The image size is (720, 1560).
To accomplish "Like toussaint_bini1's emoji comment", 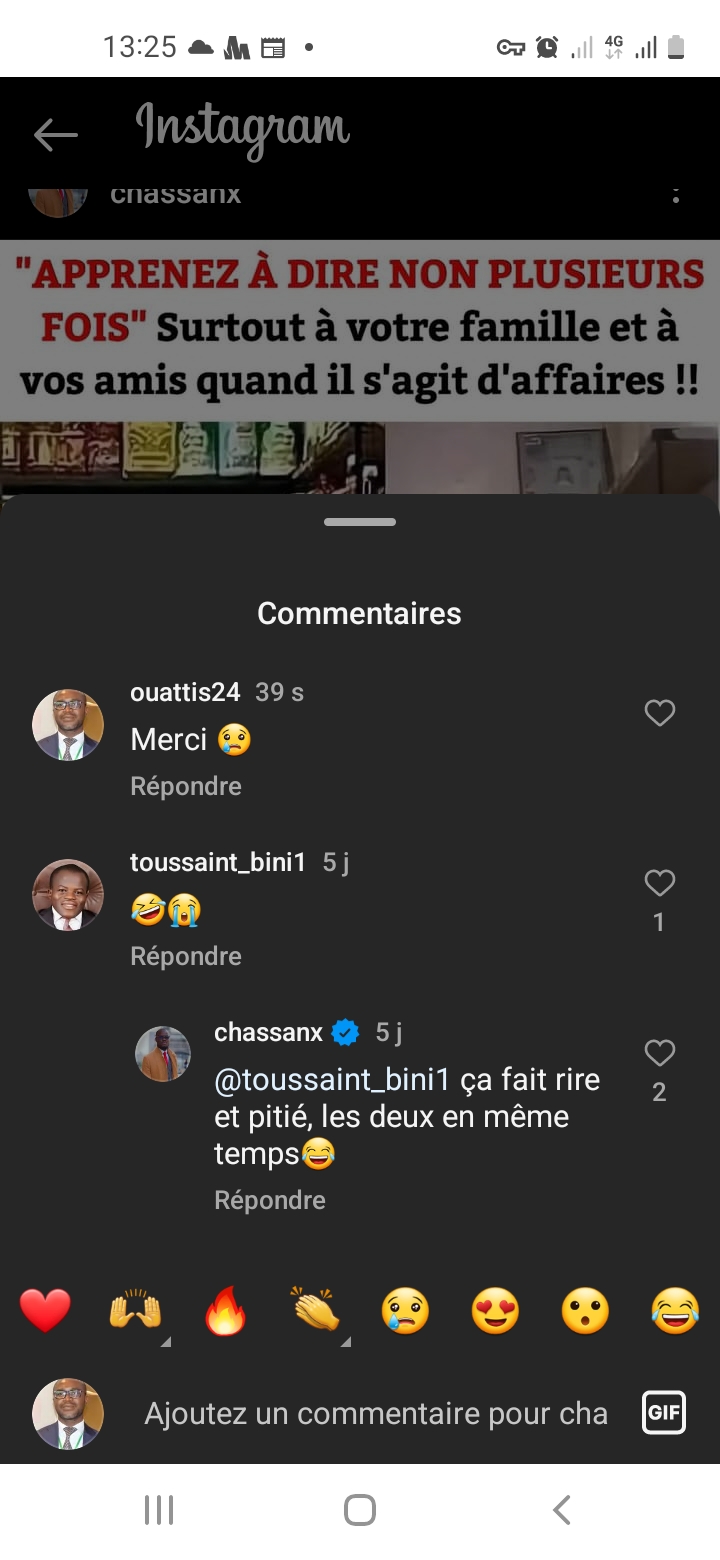I will click(660, 883).
